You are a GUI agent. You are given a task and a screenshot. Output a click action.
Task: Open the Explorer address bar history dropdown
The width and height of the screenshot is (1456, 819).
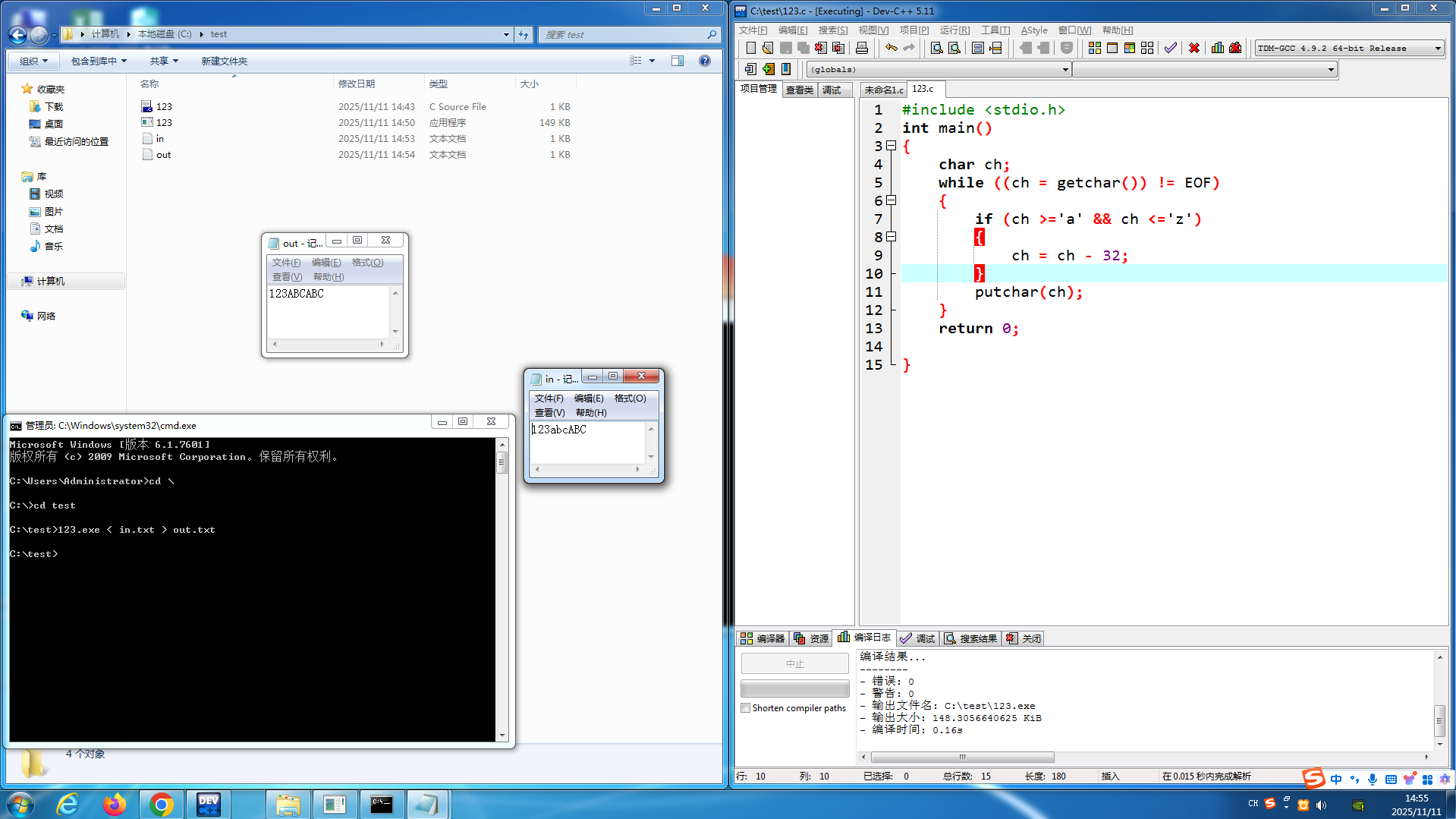(506, 34)
